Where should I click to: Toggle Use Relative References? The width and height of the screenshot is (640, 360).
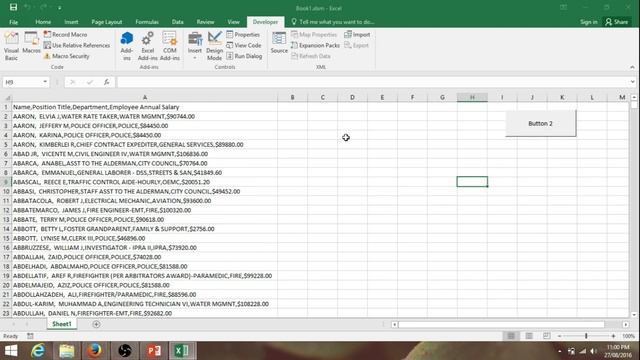click(77, 45)
